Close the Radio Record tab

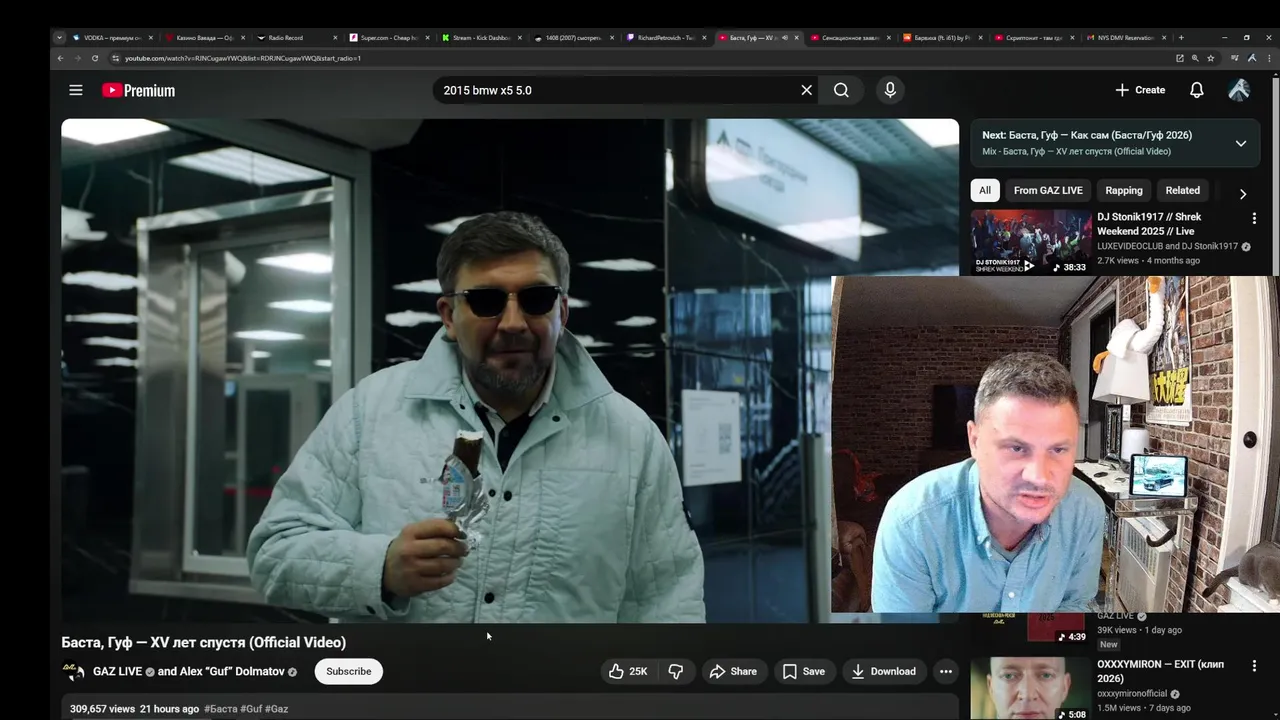335,38
